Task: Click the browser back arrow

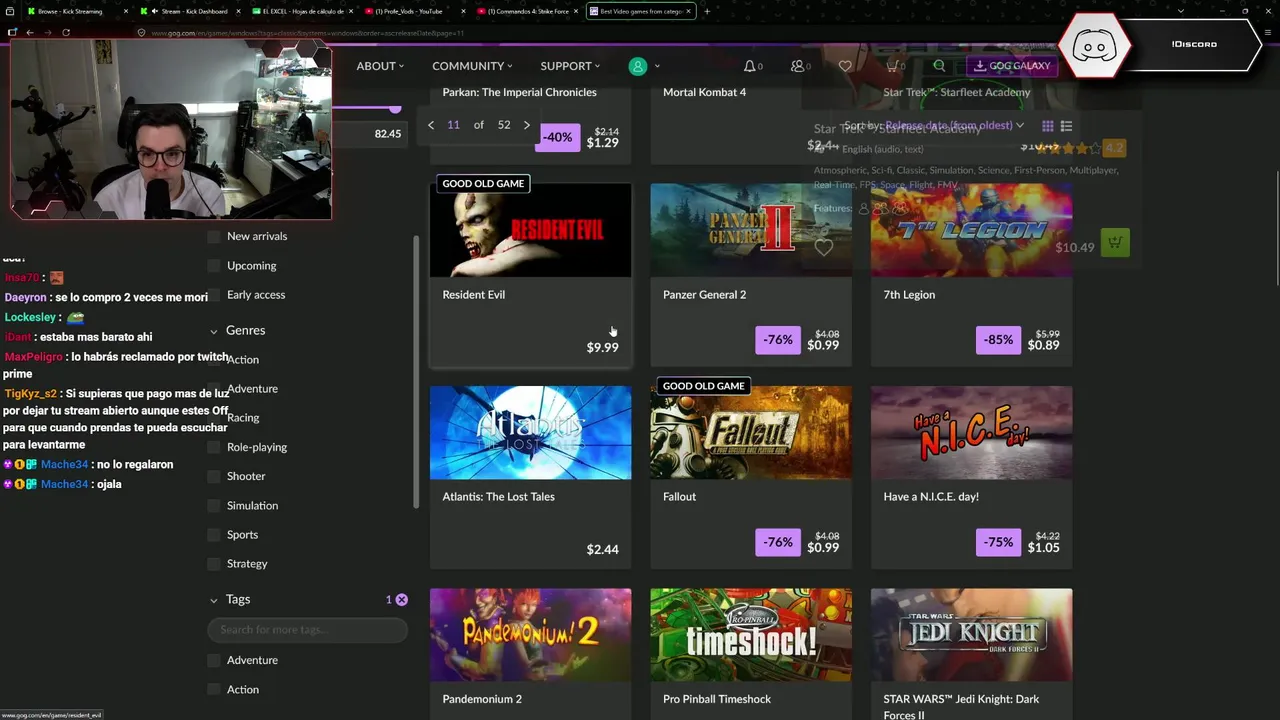Action: pos(30,32)
